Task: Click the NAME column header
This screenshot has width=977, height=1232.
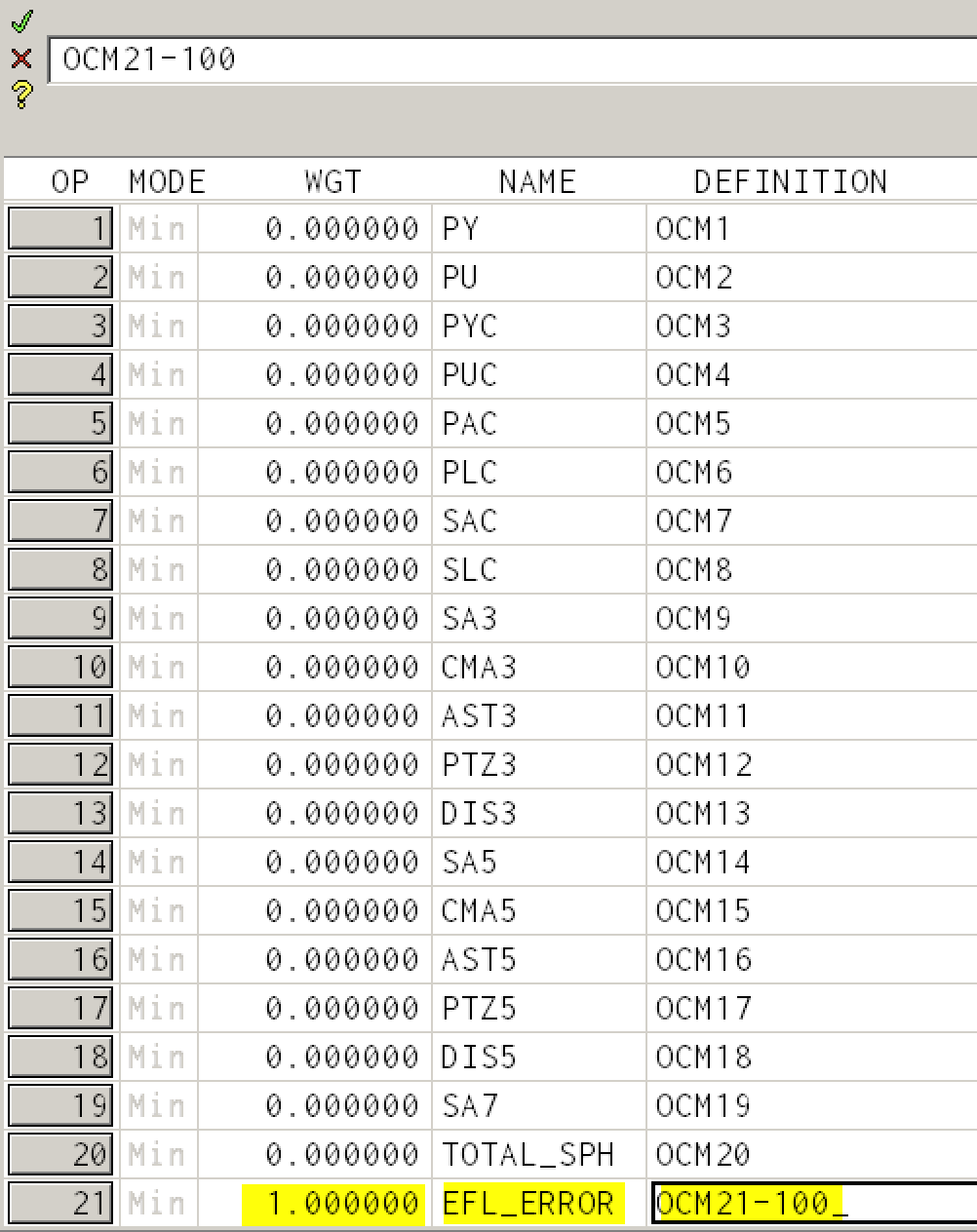Action: pyautogui.click(x=537, y=181)
